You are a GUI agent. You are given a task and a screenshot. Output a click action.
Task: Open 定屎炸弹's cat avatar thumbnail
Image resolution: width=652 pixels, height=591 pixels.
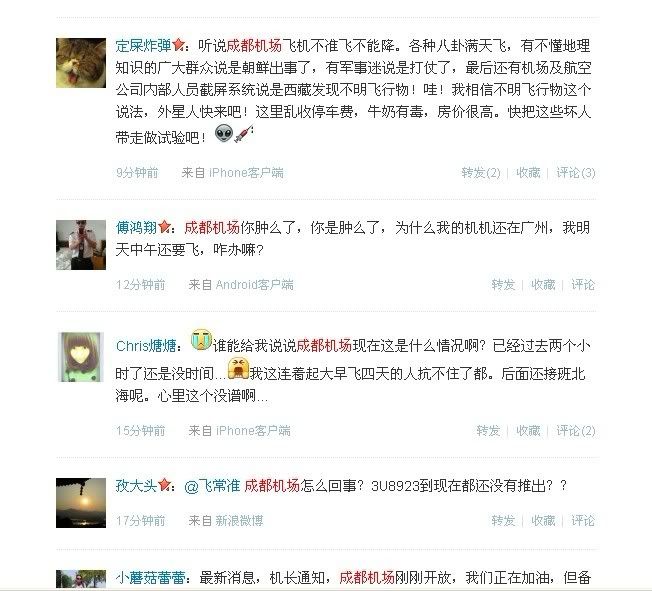click(x=81, y=63)
